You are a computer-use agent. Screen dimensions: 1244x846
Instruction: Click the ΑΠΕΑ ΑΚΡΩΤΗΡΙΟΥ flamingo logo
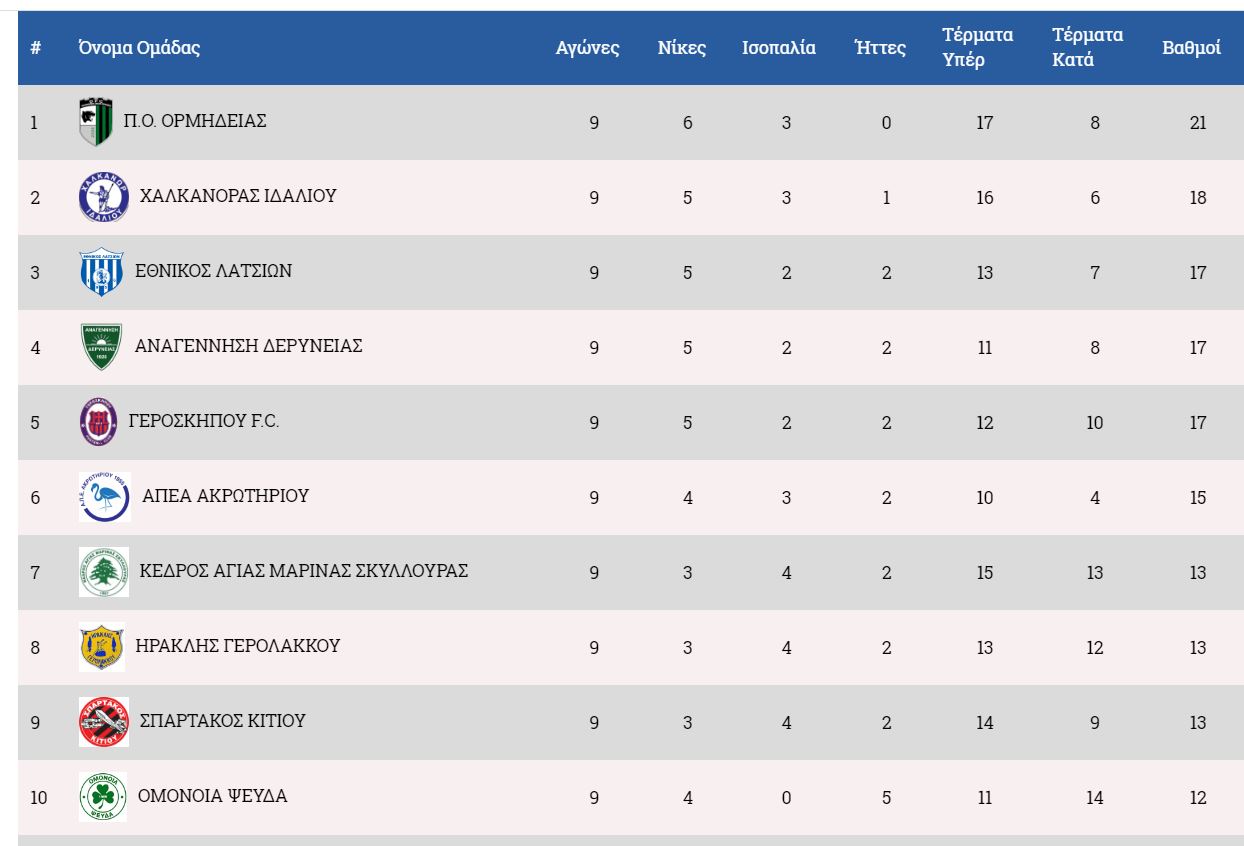pos(104,497)
